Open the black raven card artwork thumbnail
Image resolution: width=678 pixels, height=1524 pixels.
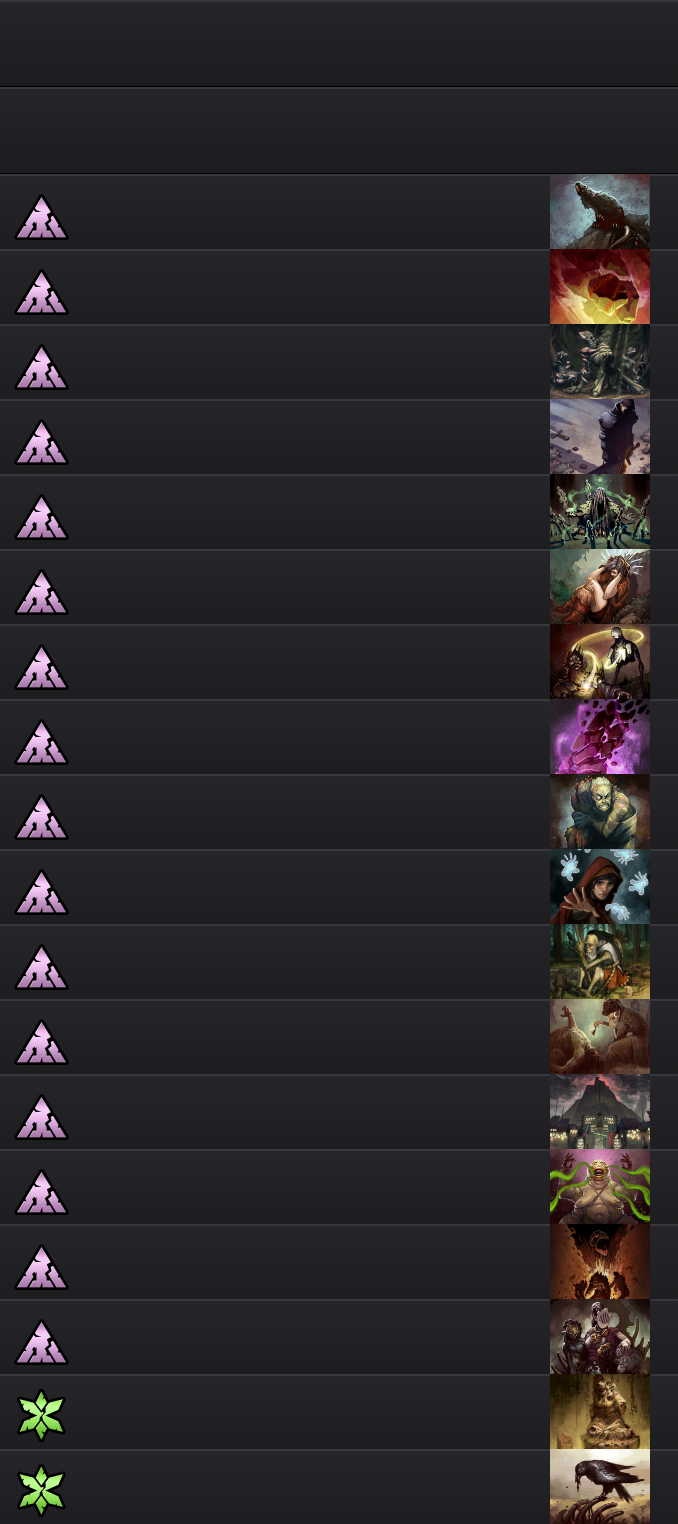coord(600,1487)
